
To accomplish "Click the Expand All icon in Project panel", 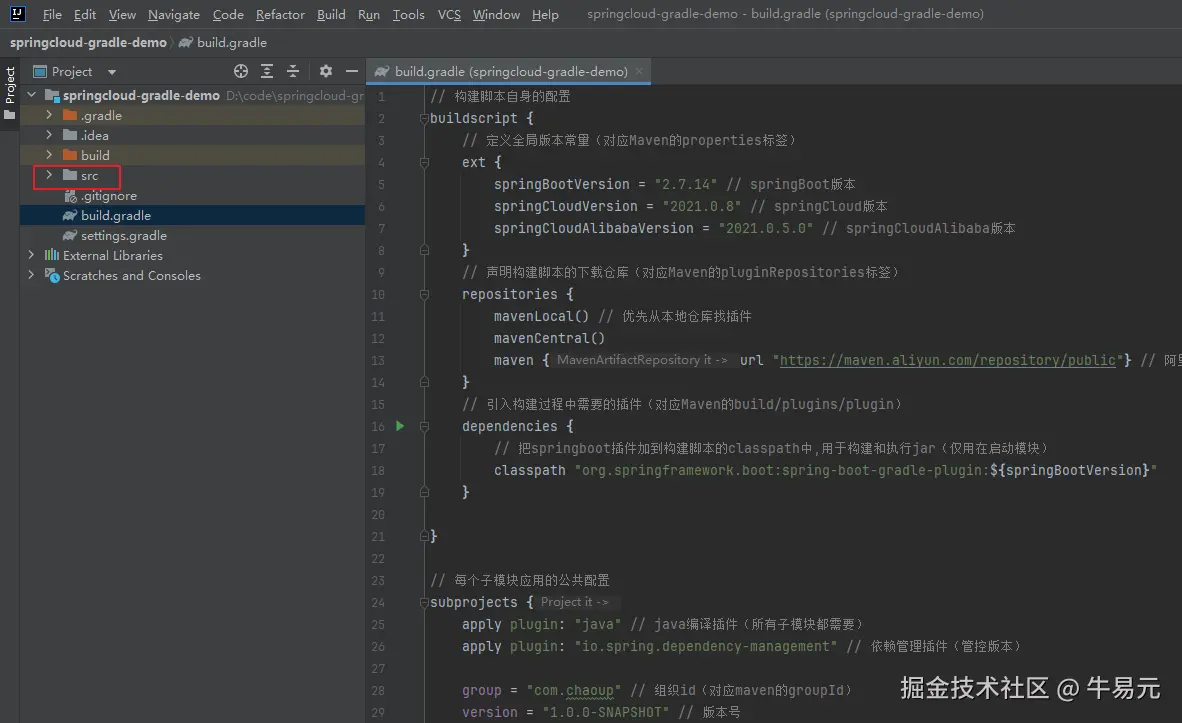I will (267, 71).
